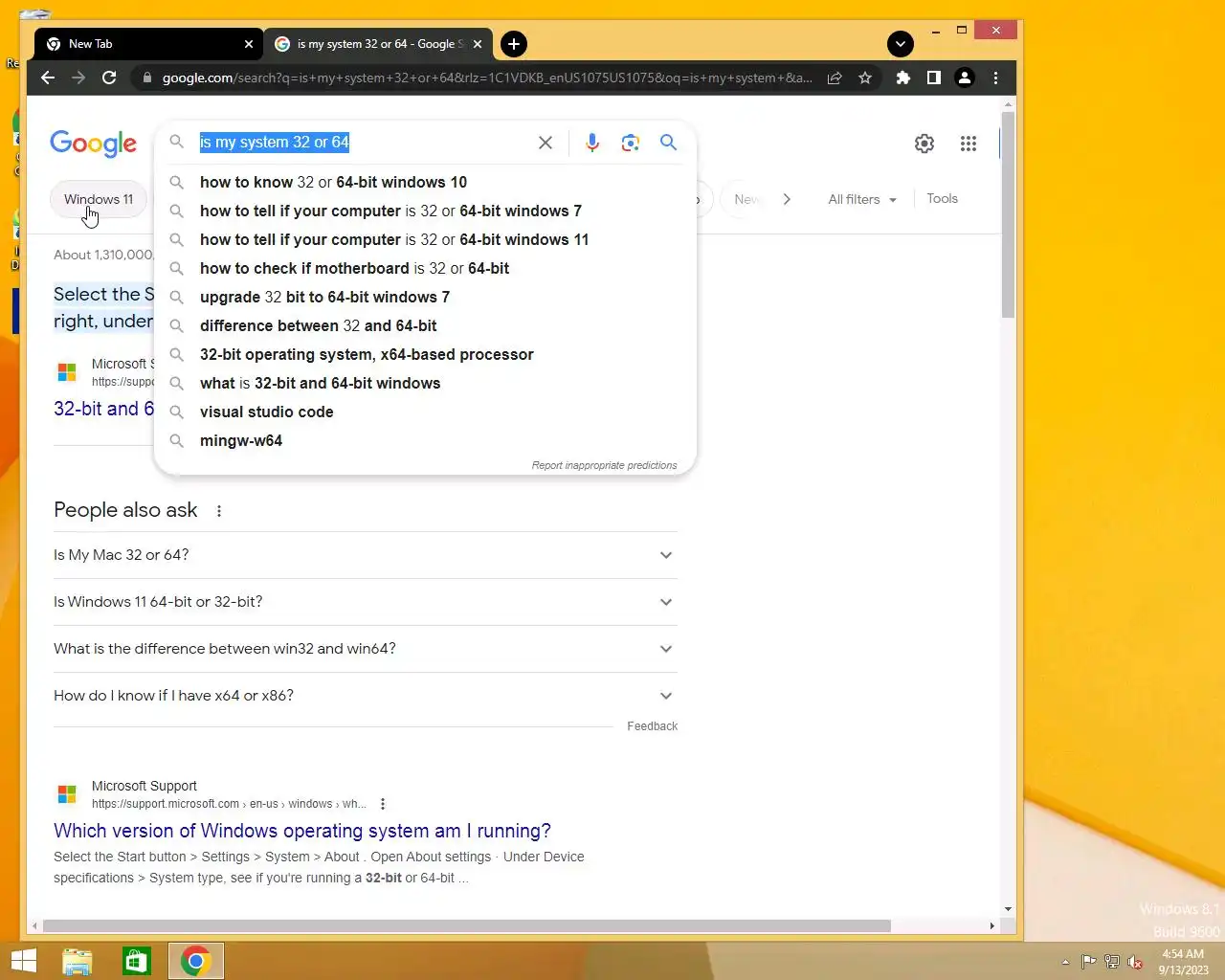Open Windows Store from taskbar
Image resolution: width=1225 pixels, height=980 pixels.
coord(137,961)
